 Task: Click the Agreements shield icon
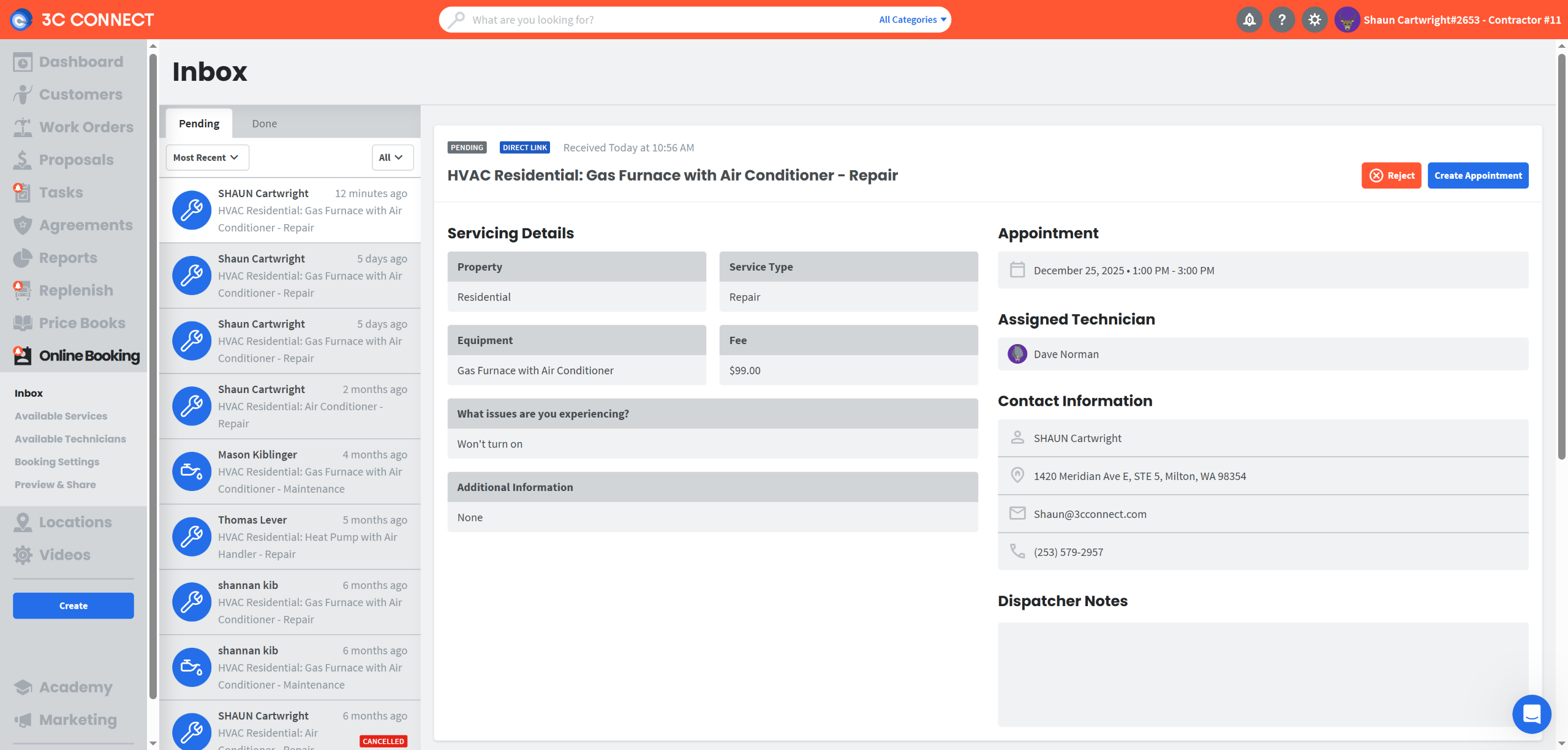[23, 225]
